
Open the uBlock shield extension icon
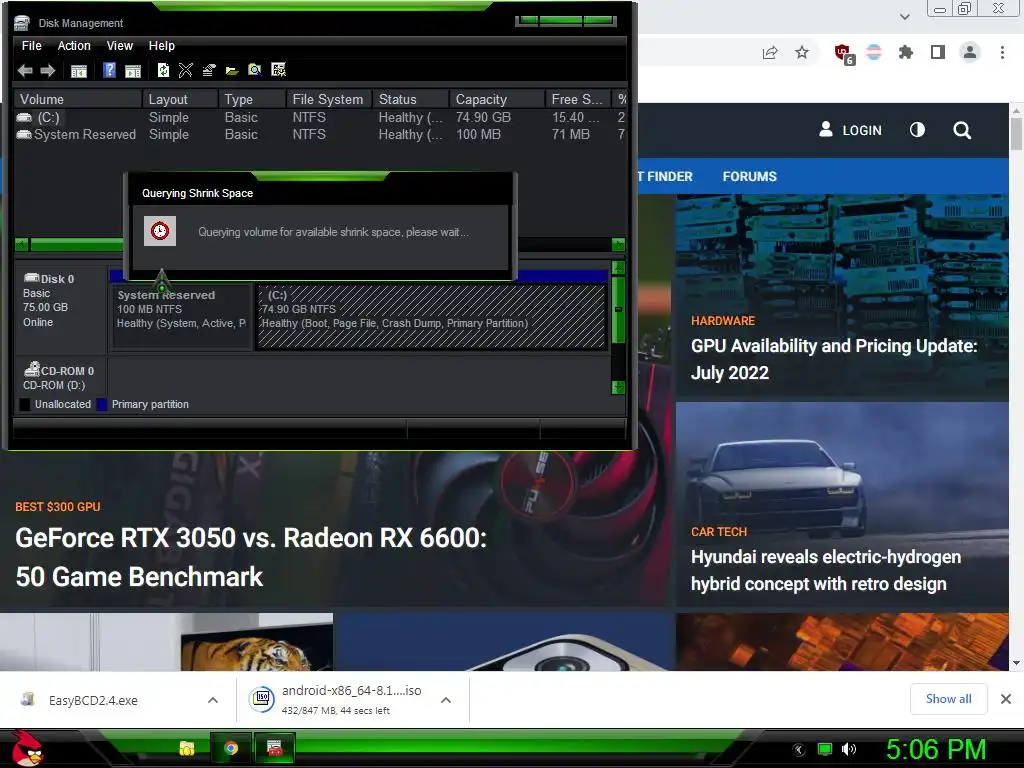click(843, 53)
